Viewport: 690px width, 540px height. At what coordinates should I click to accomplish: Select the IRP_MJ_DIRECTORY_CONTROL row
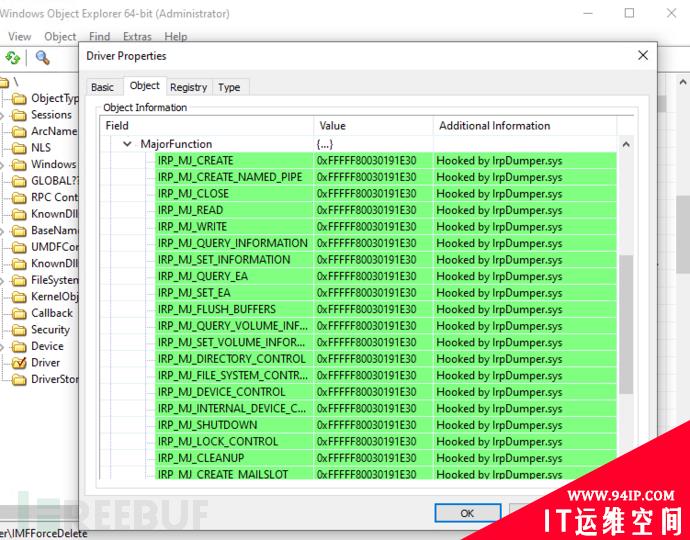(x=385, y=359)
